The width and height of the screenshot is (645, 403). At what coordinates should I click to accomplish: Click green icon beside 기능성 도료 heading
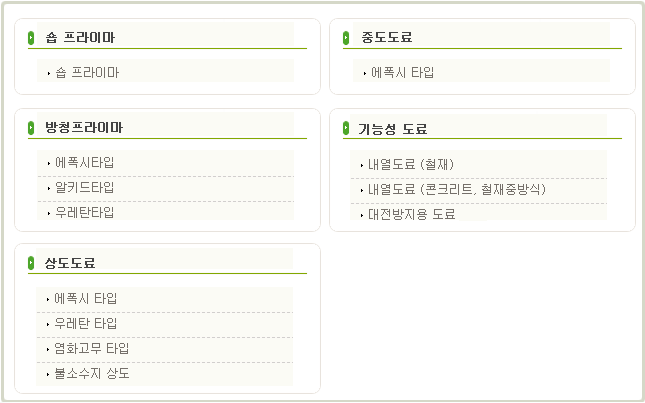pyautogui.click(x=346, y=128)
